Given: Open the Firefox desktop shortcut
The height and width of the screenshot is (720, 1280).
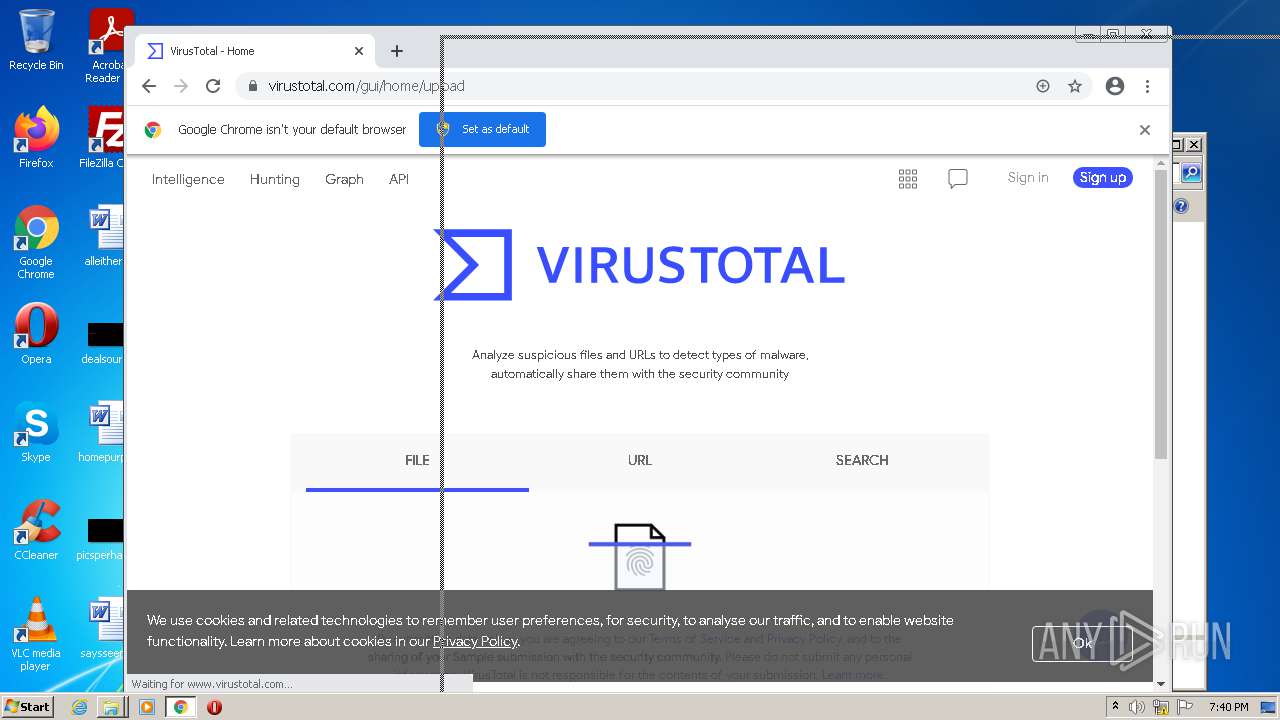Looking at the screenshot, I should coord(36,137).
